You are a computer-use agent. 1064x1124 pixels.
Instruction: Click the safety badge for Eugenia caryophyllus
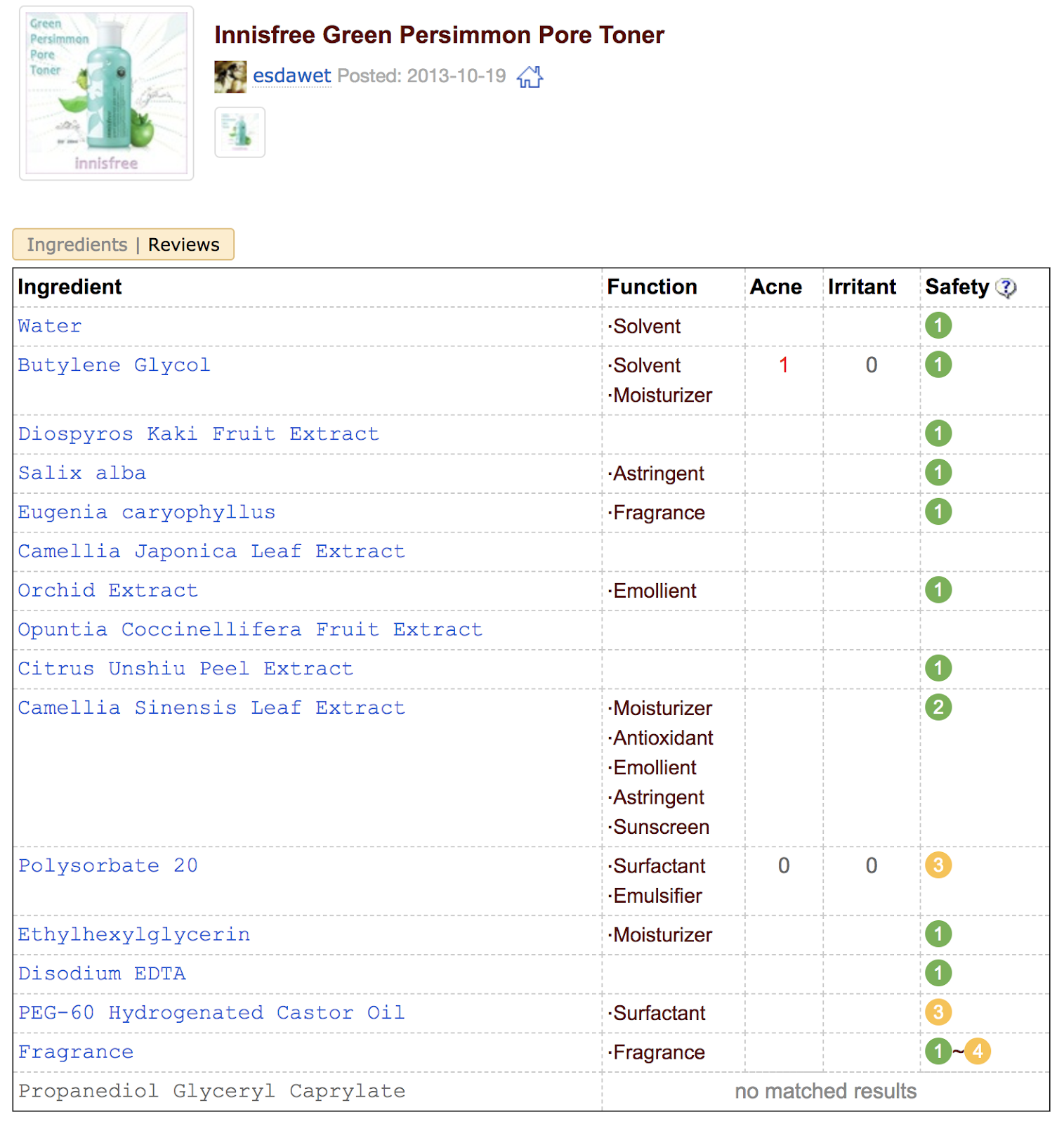pyautogui.click(x=938, y=511)
